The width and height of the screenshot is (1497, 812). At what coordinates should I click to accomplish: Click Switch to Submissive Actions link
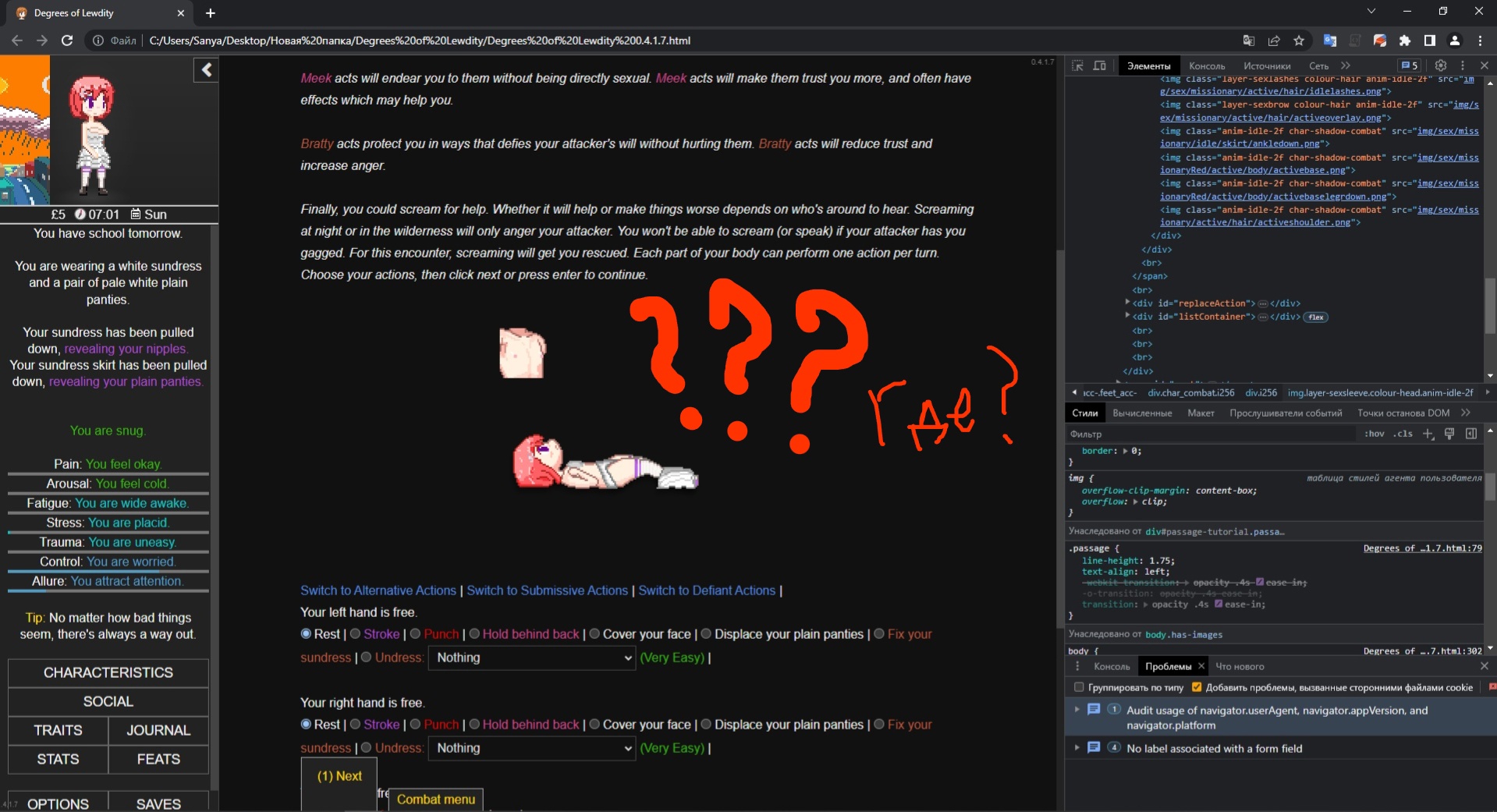[547, 590]
